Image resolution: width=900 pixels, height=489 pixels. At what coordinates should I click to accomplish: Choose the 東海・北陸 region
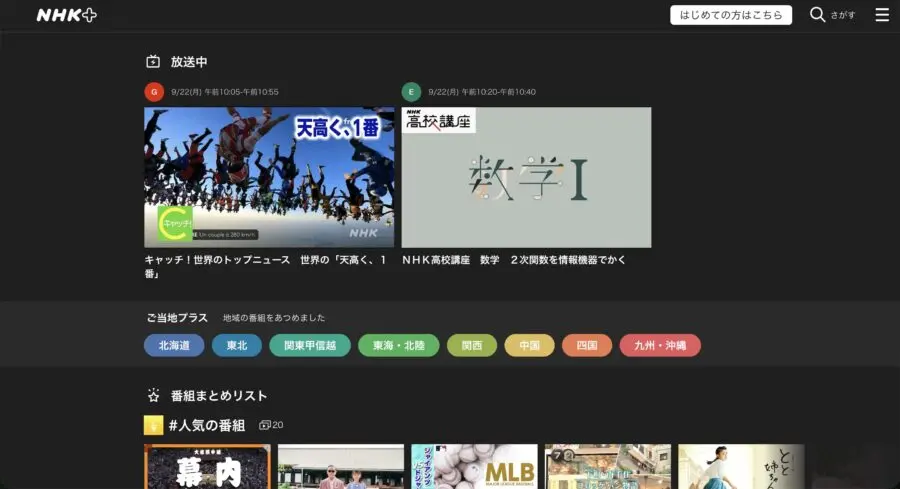pyautogui.click(x=398, y=346)
